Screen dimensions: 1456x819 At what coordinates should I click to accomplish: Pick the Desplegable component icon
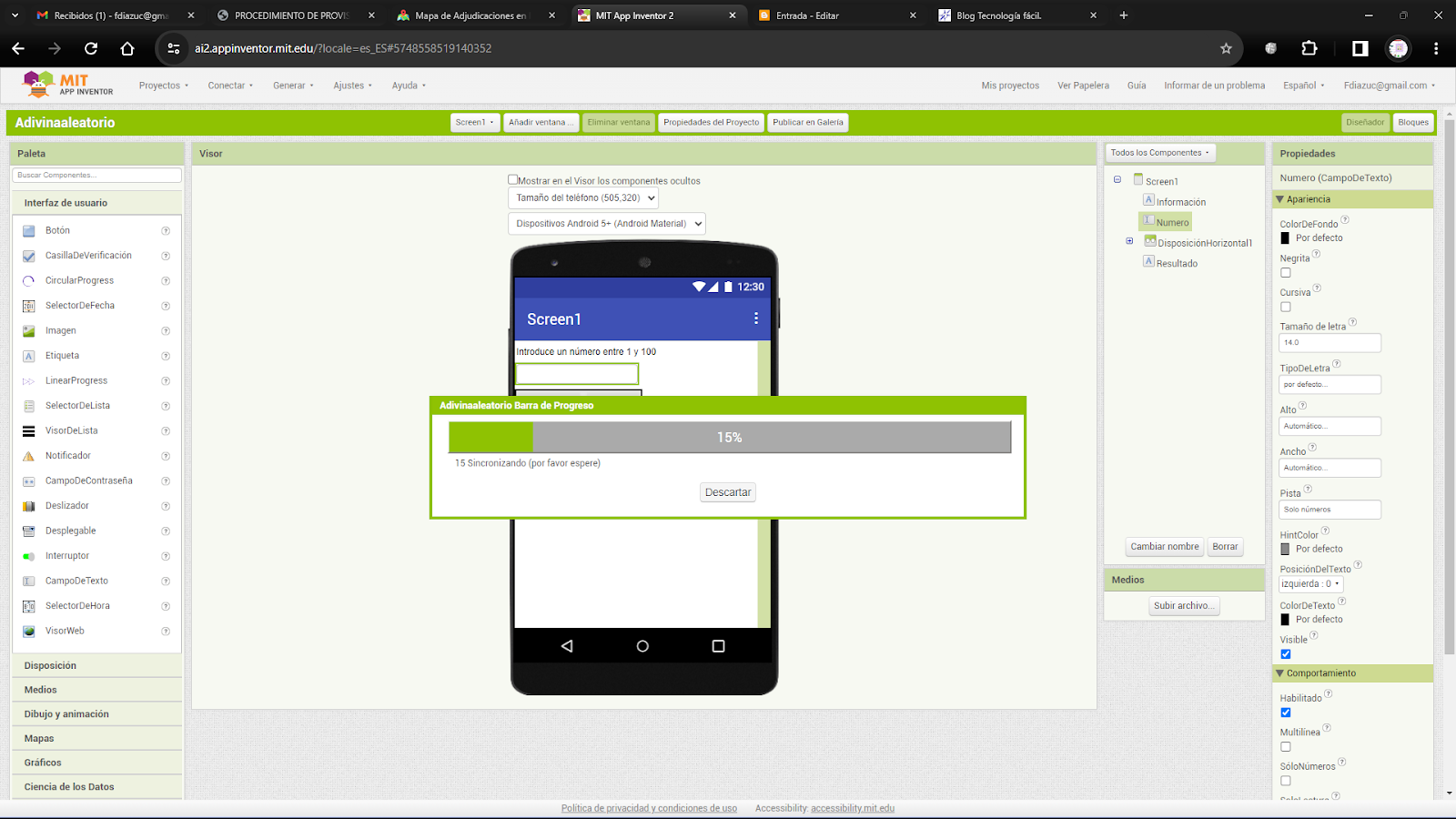click(29, 531)
